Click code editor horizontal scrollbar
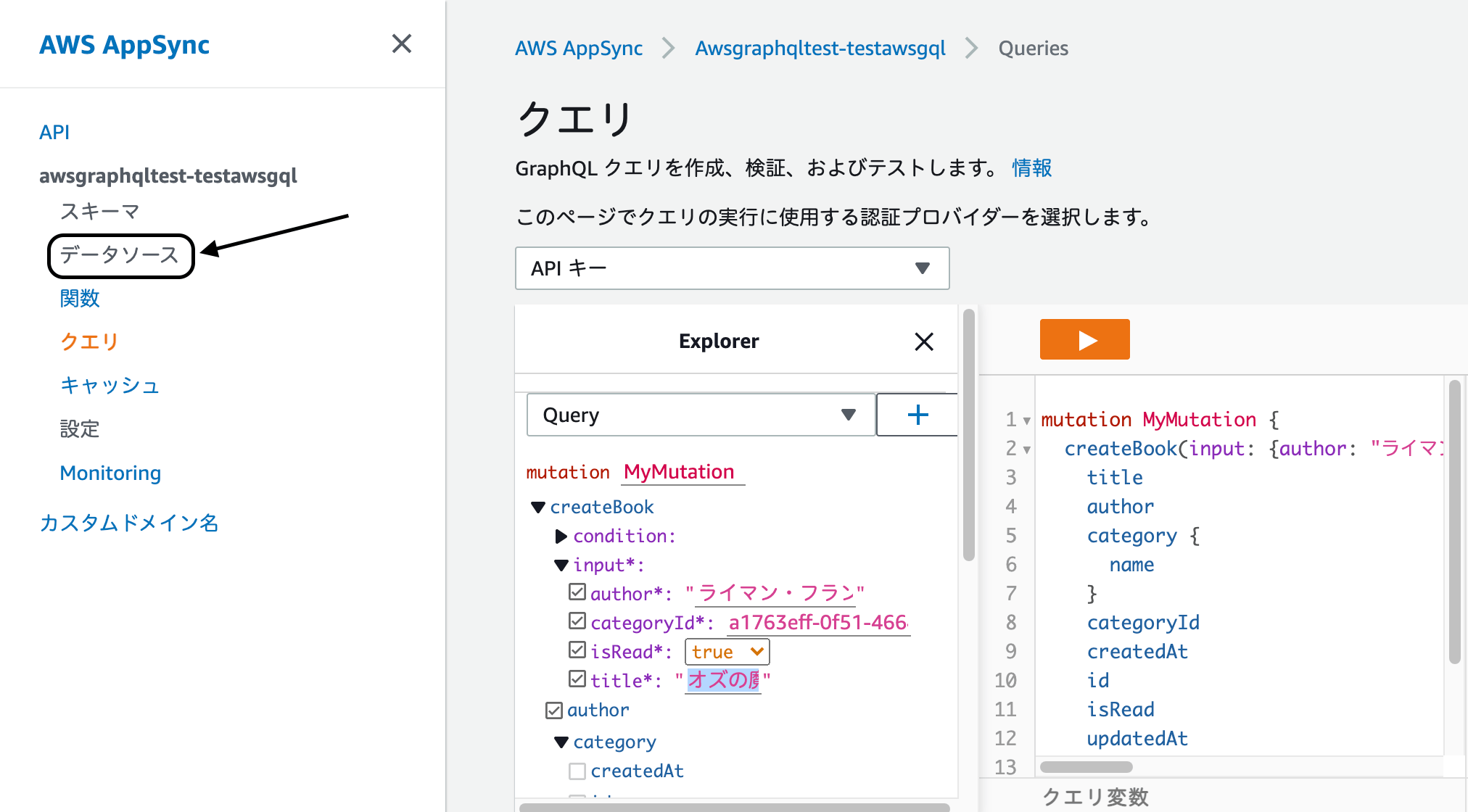 point(1086,767)
